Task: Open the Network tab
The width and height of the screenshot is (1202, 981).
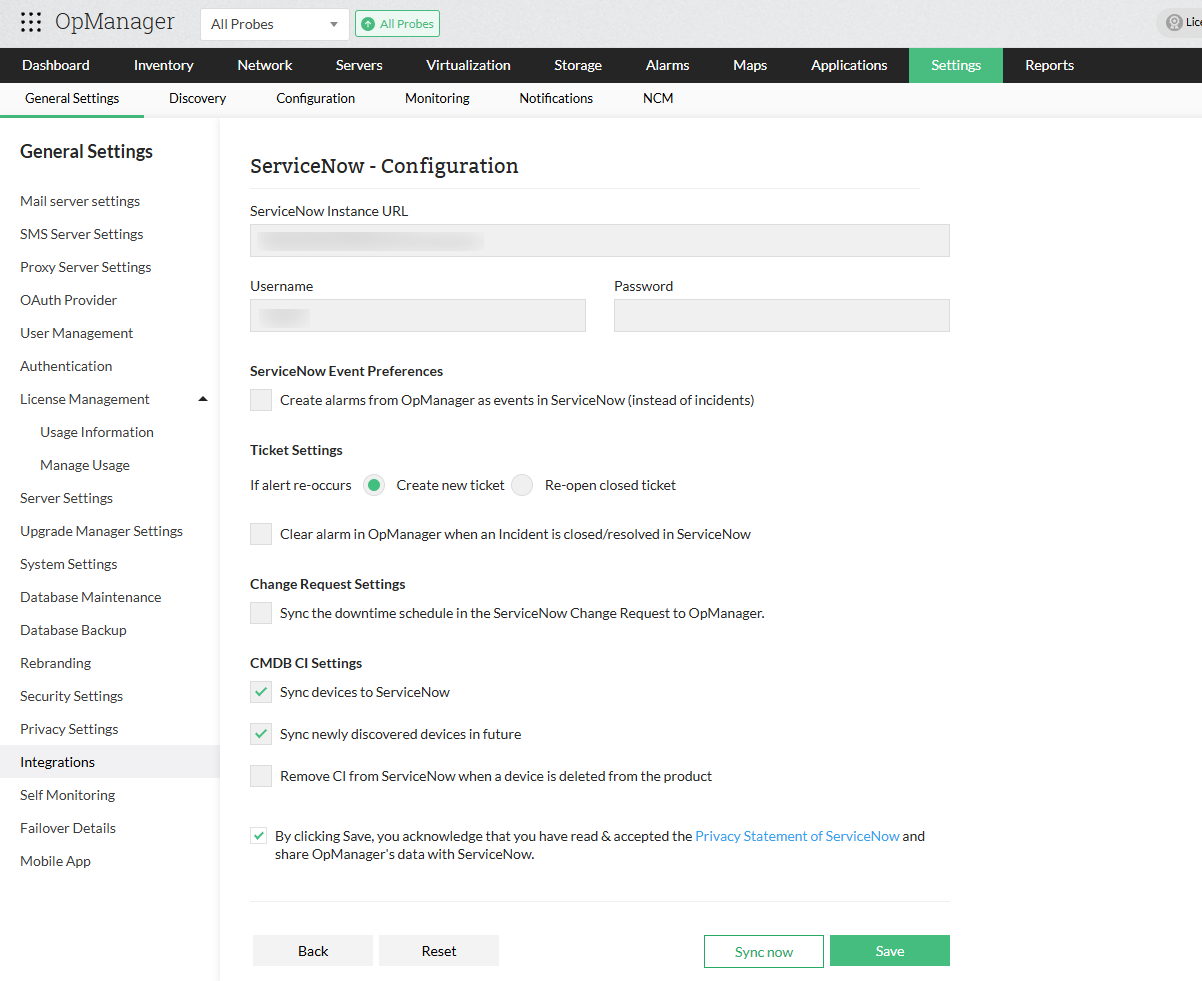Action: click(x=265, y=65)
